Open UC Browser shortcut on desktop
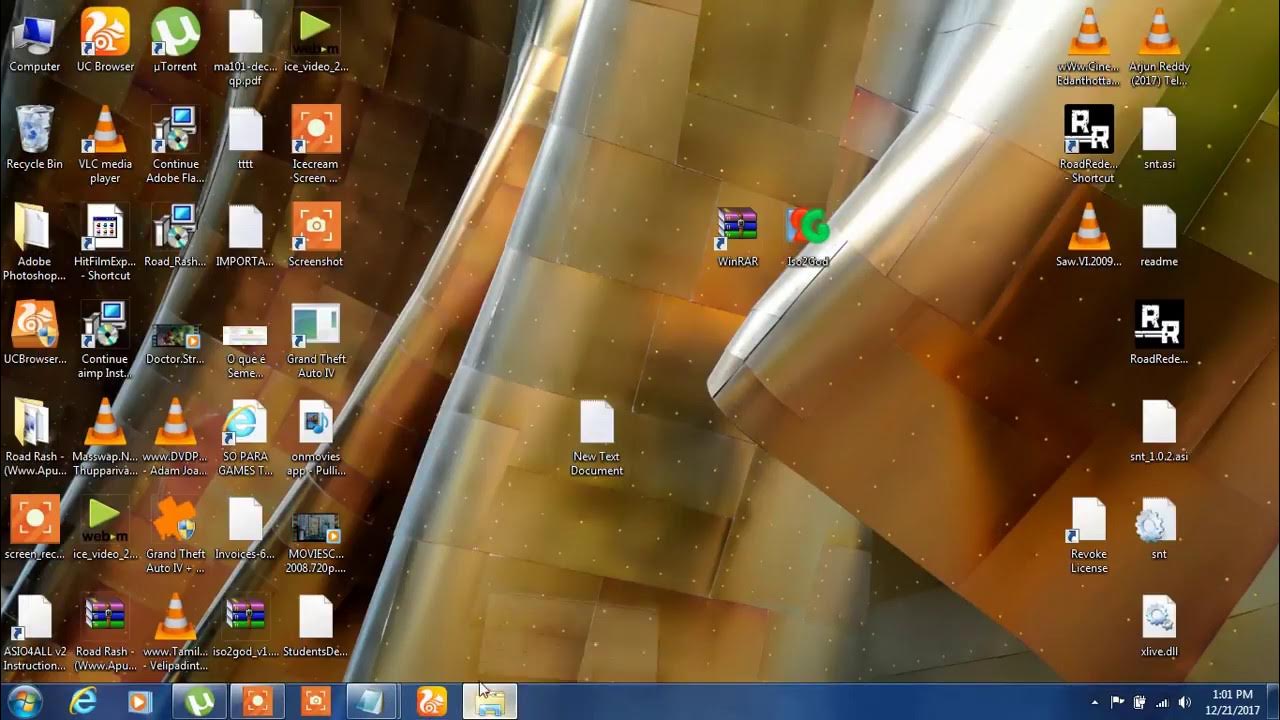This screenshot has width=1280, height=720. [x=105, y=42]
